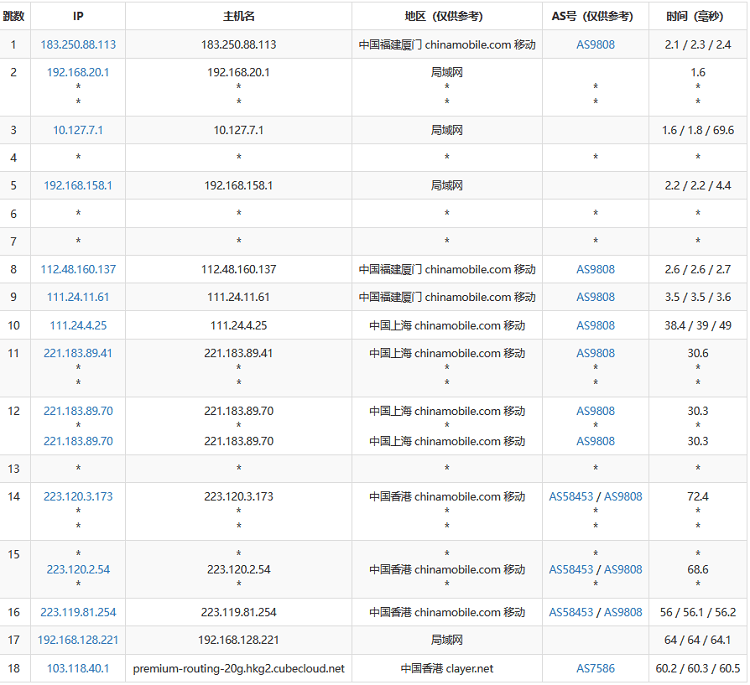Select hostname cell 112.48.160.137
Image resolution: width=750 pixels, height=685 pixels.
(239, 269)
